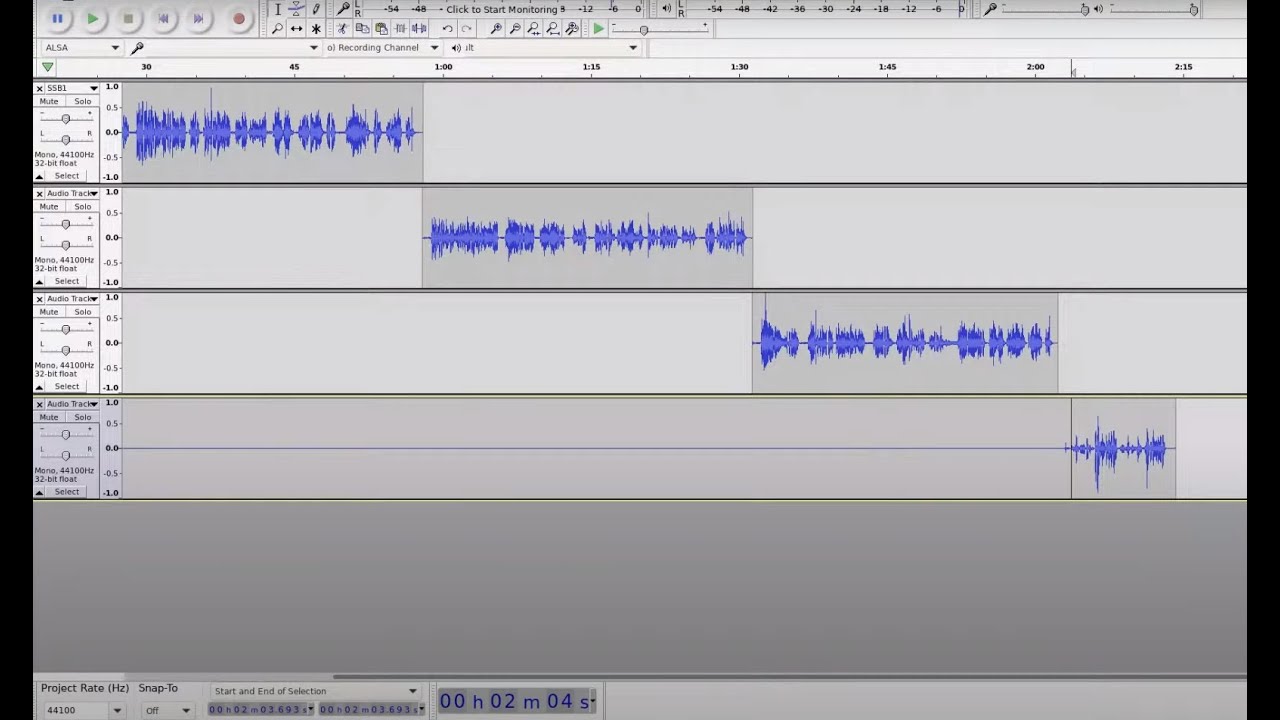This screenshot has width=1280, height=720.
Task: Mute the SSB1 track
Action: click(x=49, y=101)
